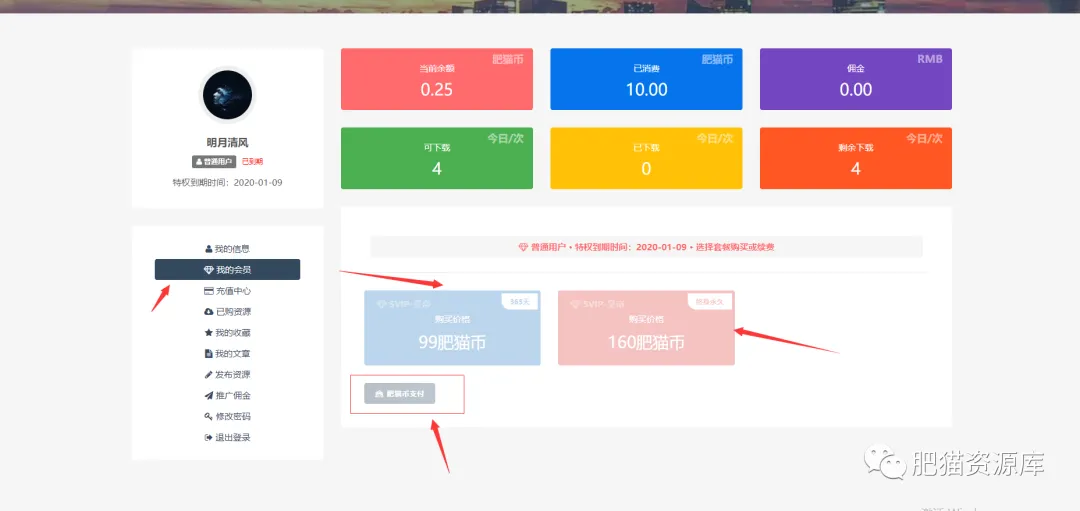Screen dimensions: 1080x511
Task: Click the pencil icon for 发布资源
Action: (209, 375)
